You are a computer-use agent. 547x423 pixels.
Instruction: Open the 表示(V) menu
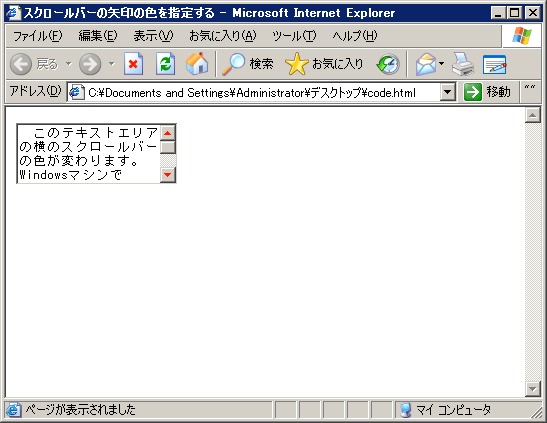(153, 36)
